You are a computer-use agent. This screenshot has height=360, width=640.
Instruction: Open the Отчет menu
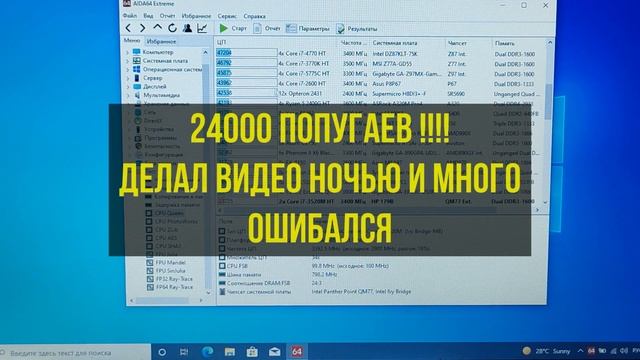(x=167, y=16)
